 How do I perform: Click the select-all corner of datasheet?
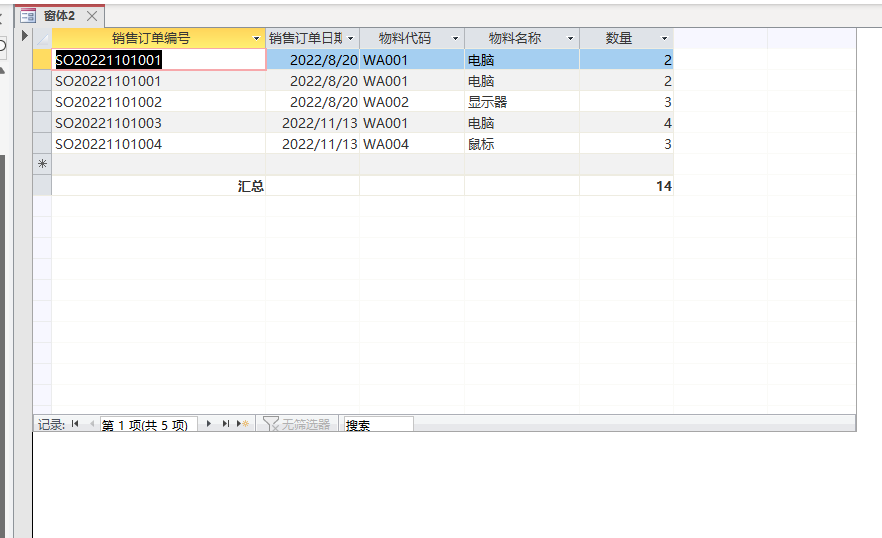(x=42, y=38)
